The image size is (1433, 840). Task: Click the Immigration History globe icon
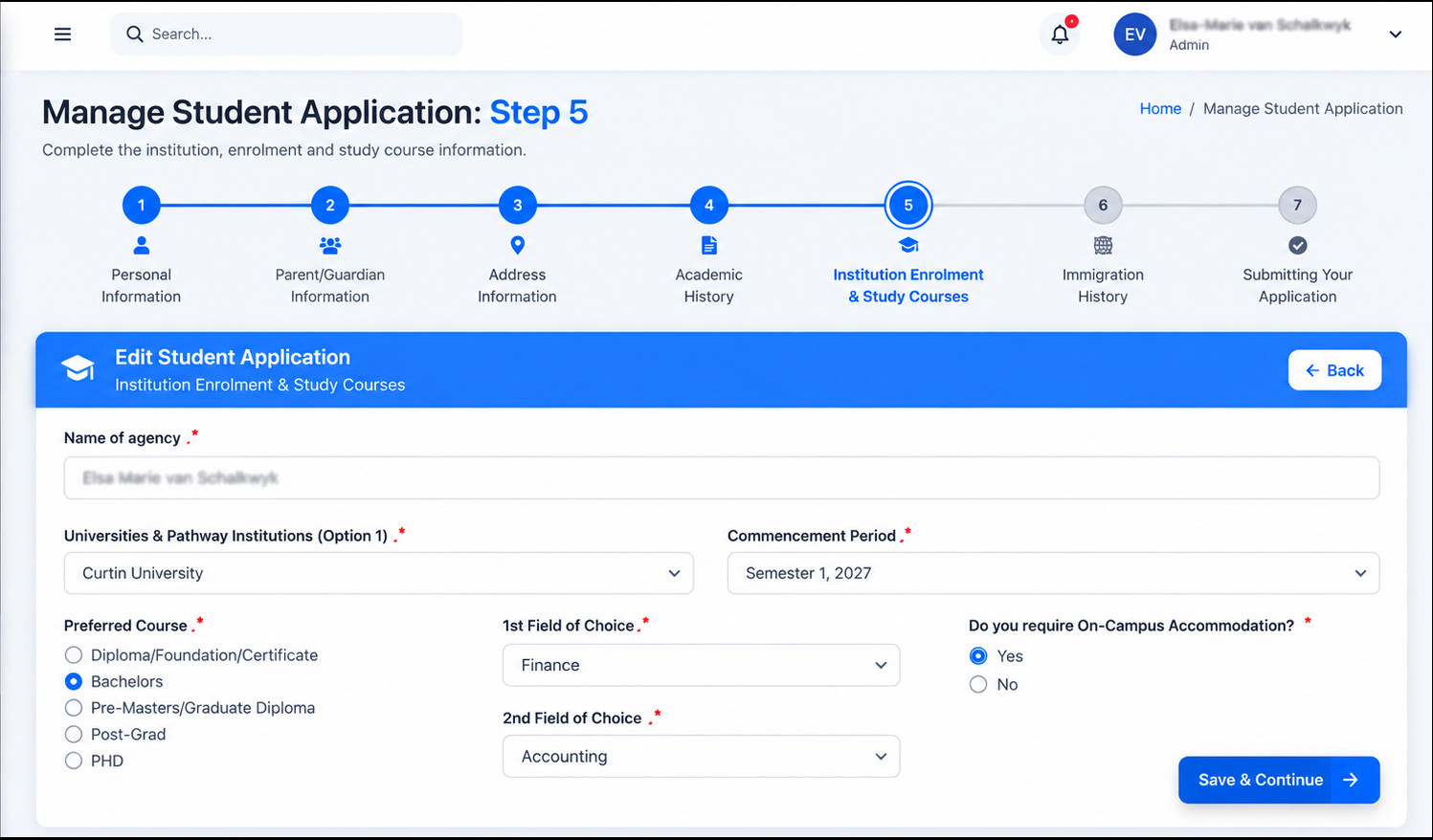(x=1103, y=245)
